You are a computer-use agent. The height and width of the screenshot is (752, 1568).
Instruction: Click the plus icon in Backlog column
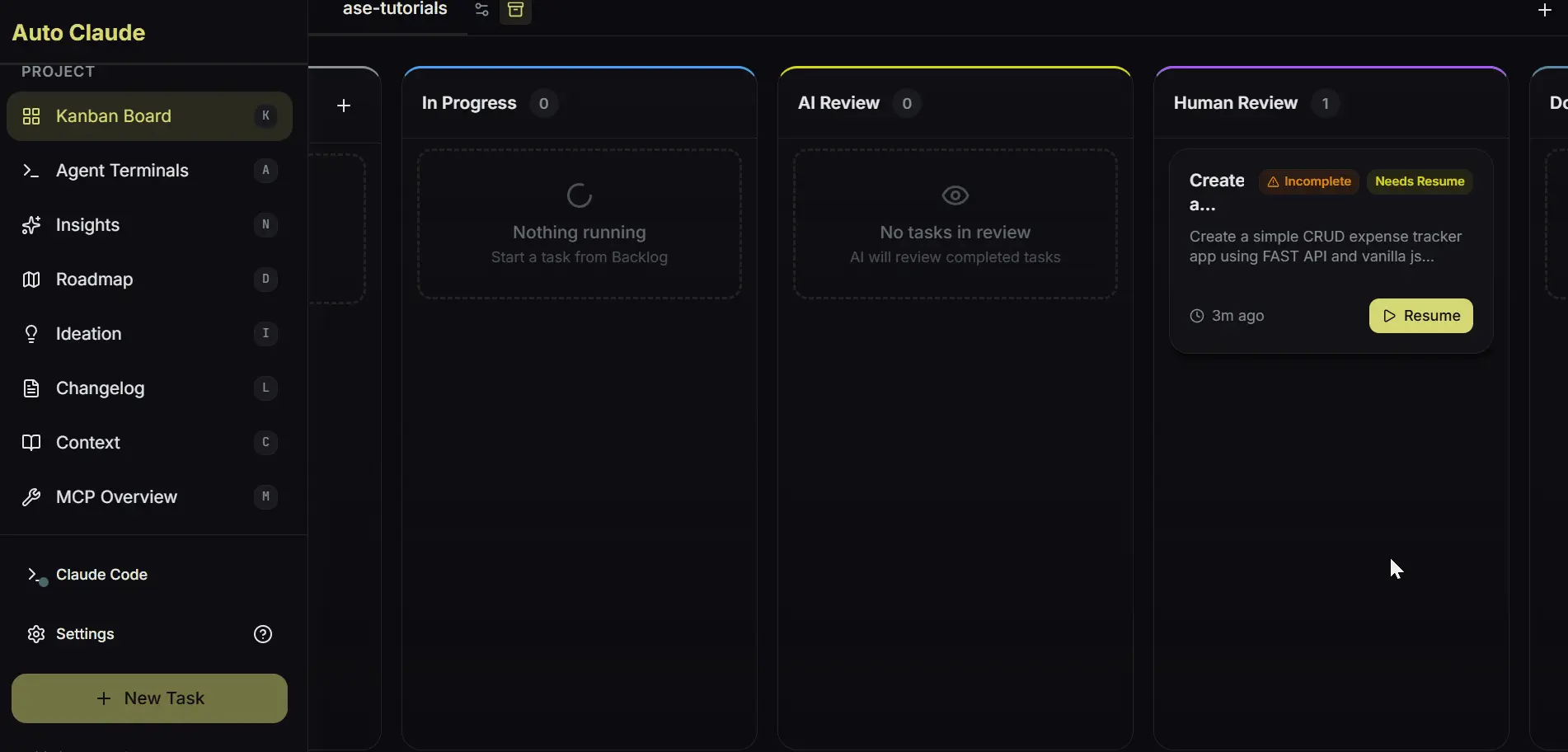[344, 106]
